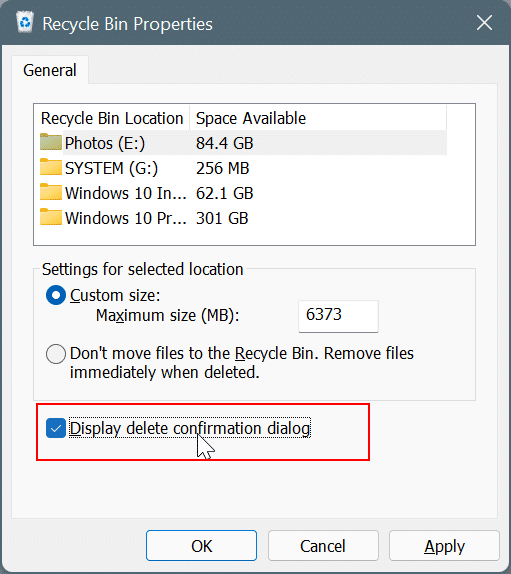
Task: Choose Don't move files to the Recycle Bin
Action: 56,354
